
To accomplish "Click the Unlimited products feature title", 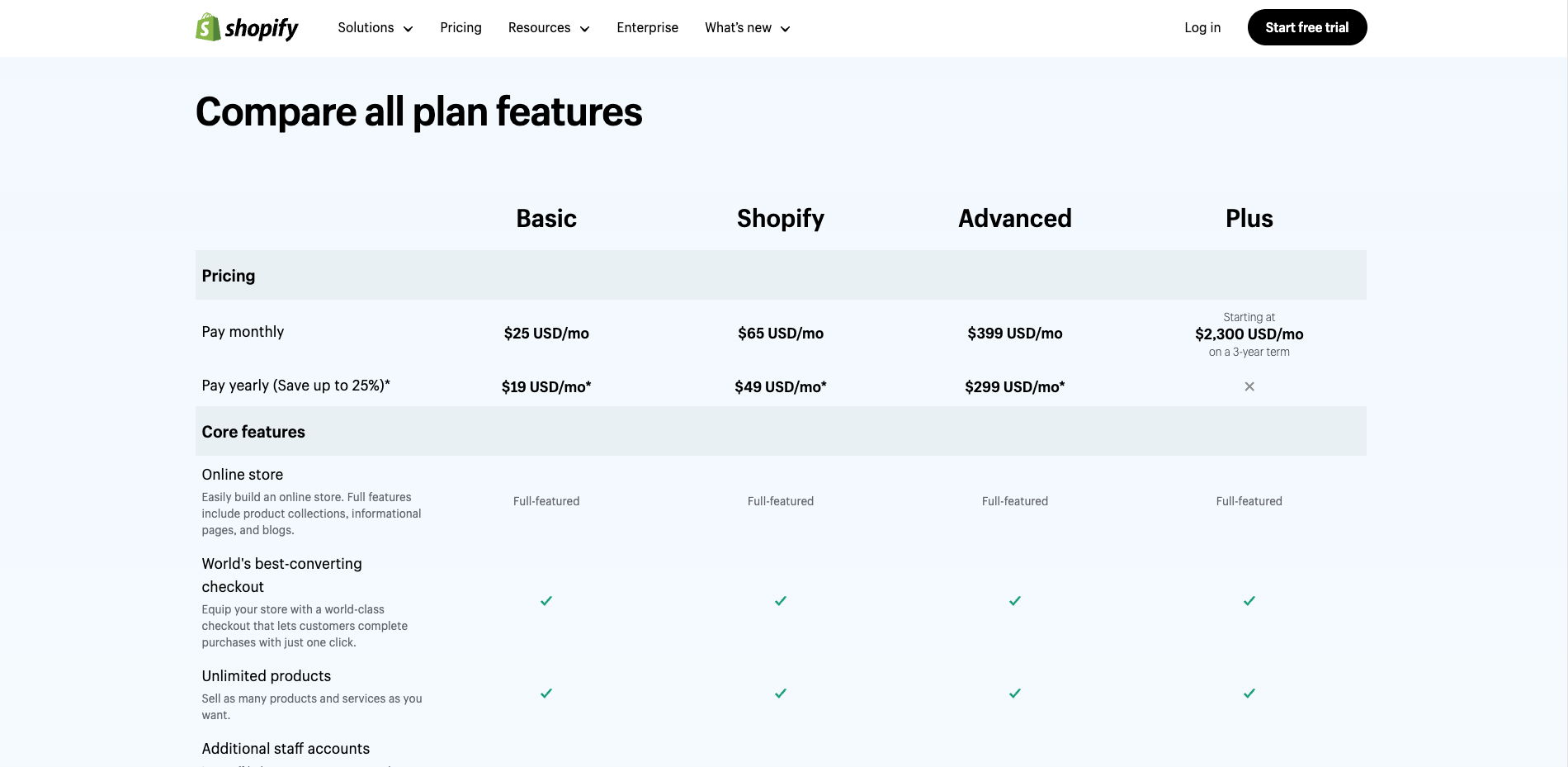I will pyautogui.click(x=267, y=676).
